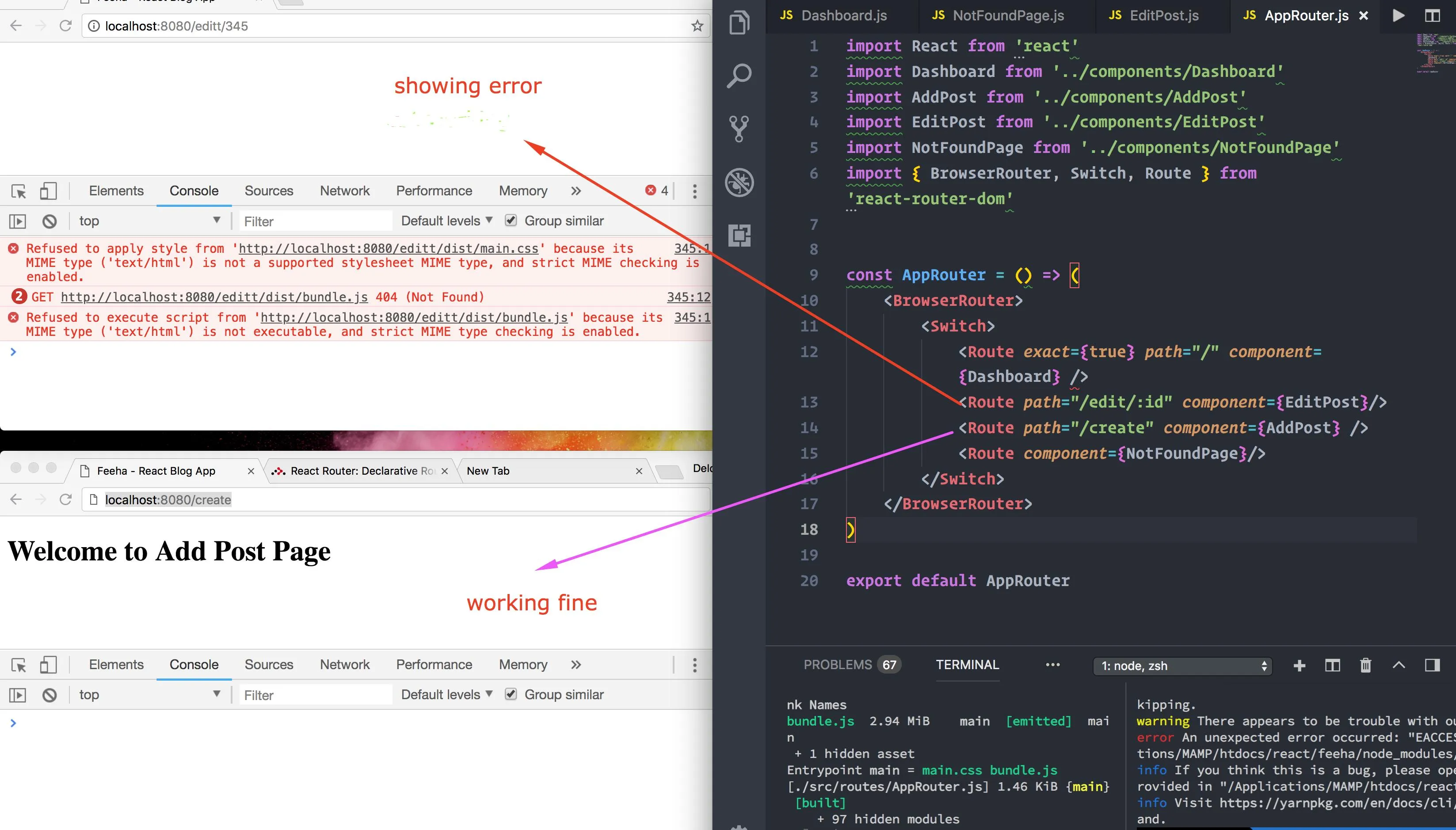The width and height of the screenshot is (1456, 830).
Task: Open terminal selector '1: node, zsh' dropdown
Action: click(x=1182, y=666)
